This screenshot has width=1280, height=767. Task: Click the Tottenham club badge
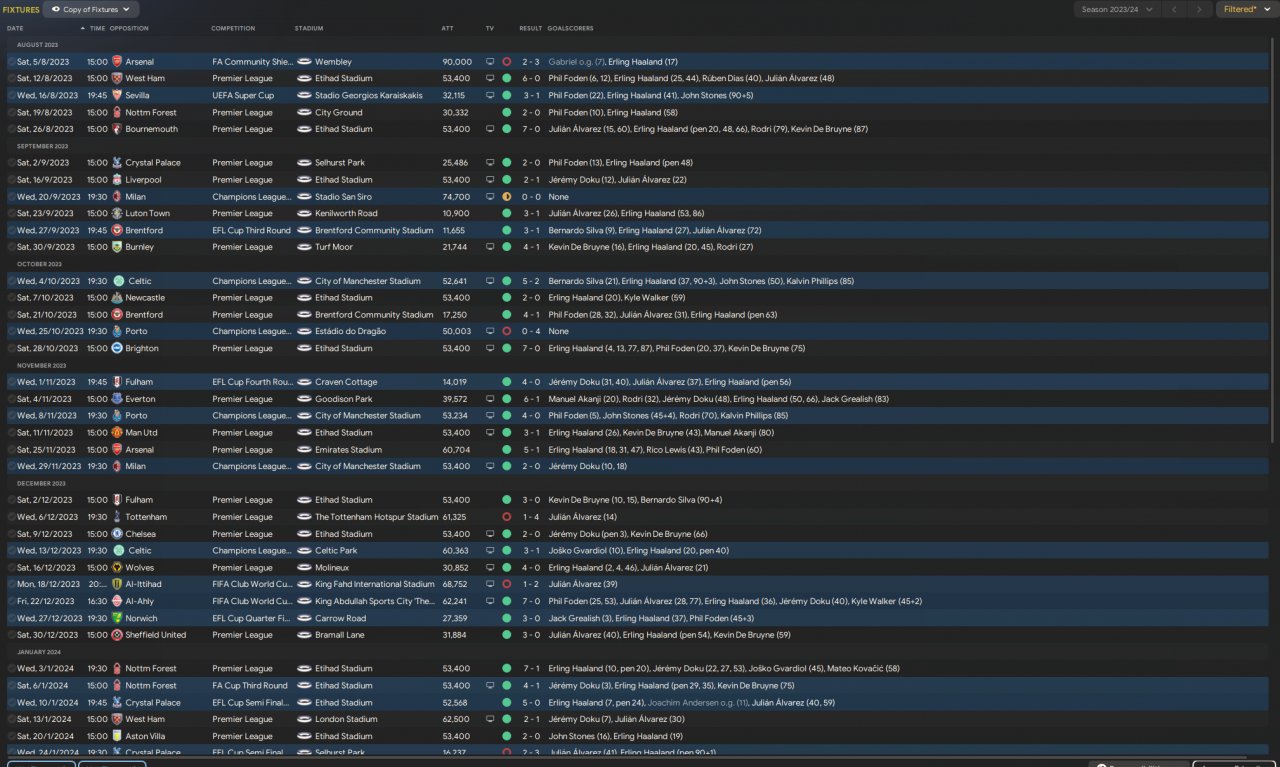point(117,517)
